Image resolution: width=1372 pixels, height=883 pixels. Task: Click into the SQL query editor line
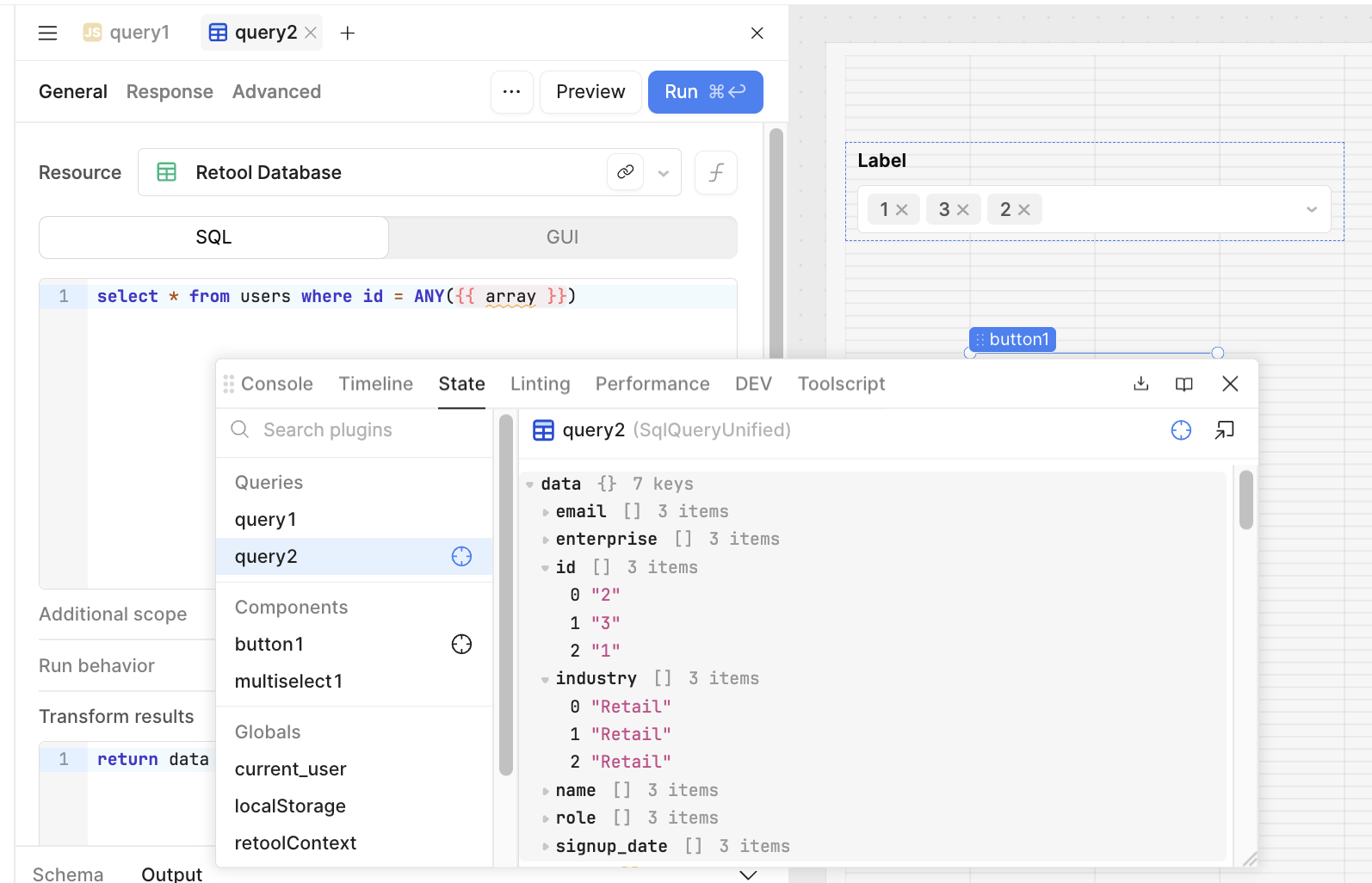411,296
